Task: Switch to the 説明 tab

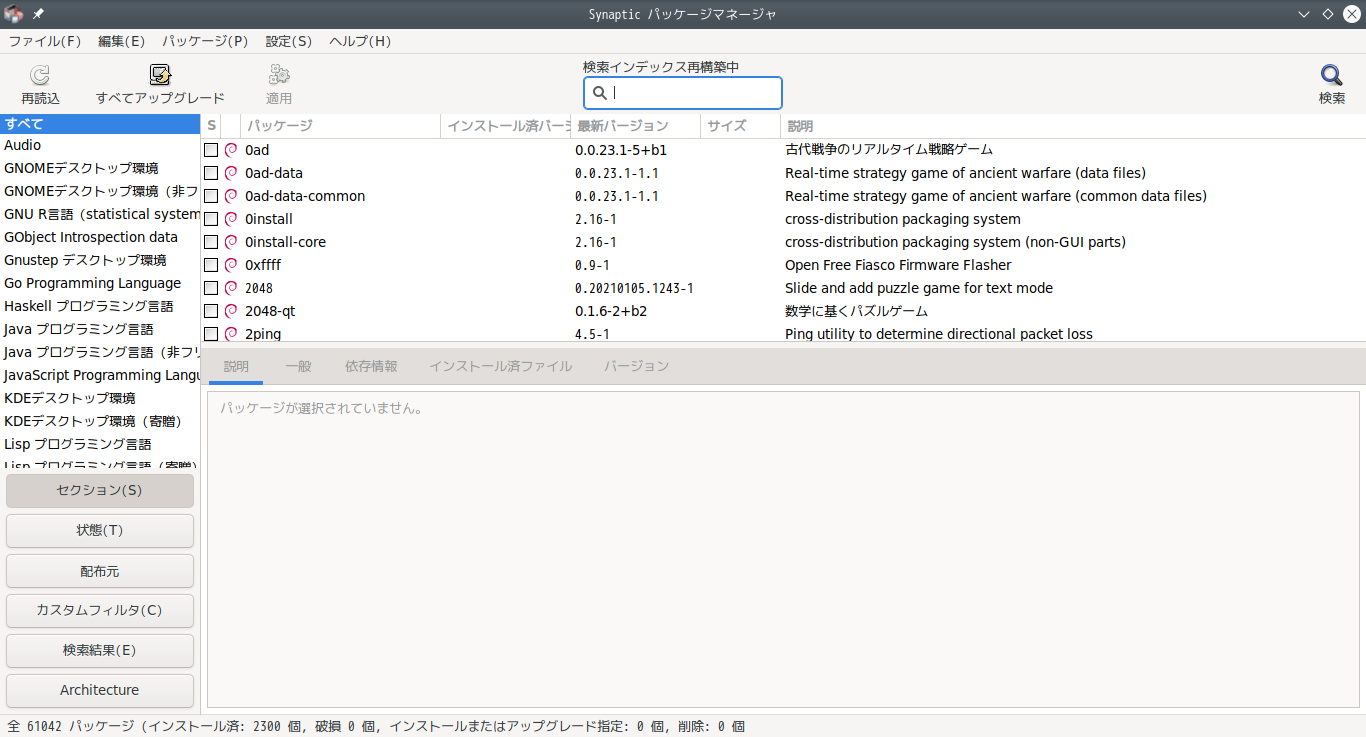Action: [x=236, y=366]
